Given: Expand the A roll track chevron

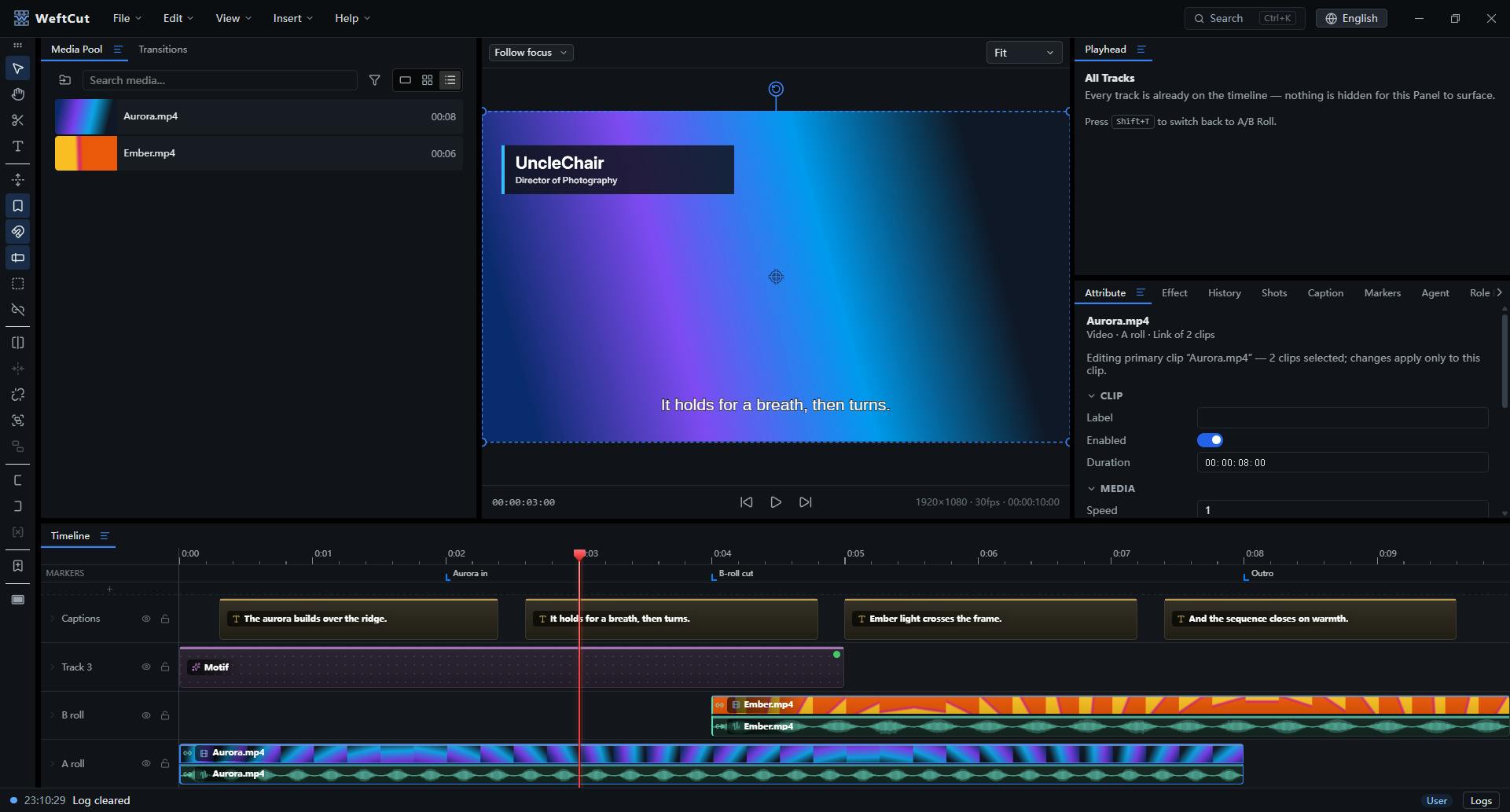Looking at the screenshot, I should (53, 764).
